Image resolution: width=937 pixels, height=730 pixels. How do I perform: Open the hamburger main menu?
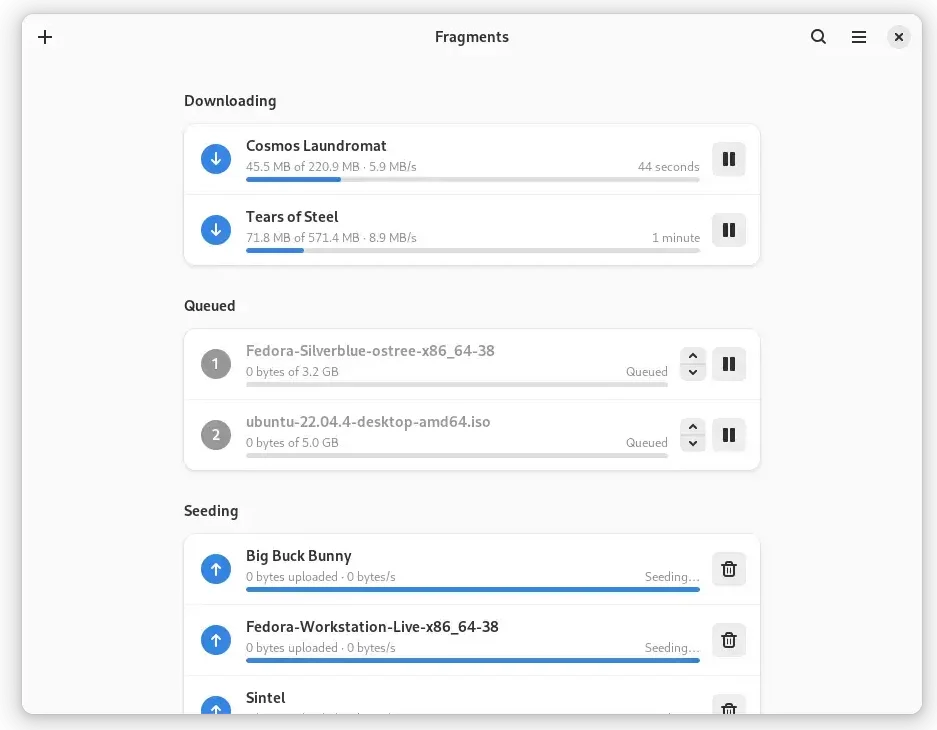pos(859,37)
